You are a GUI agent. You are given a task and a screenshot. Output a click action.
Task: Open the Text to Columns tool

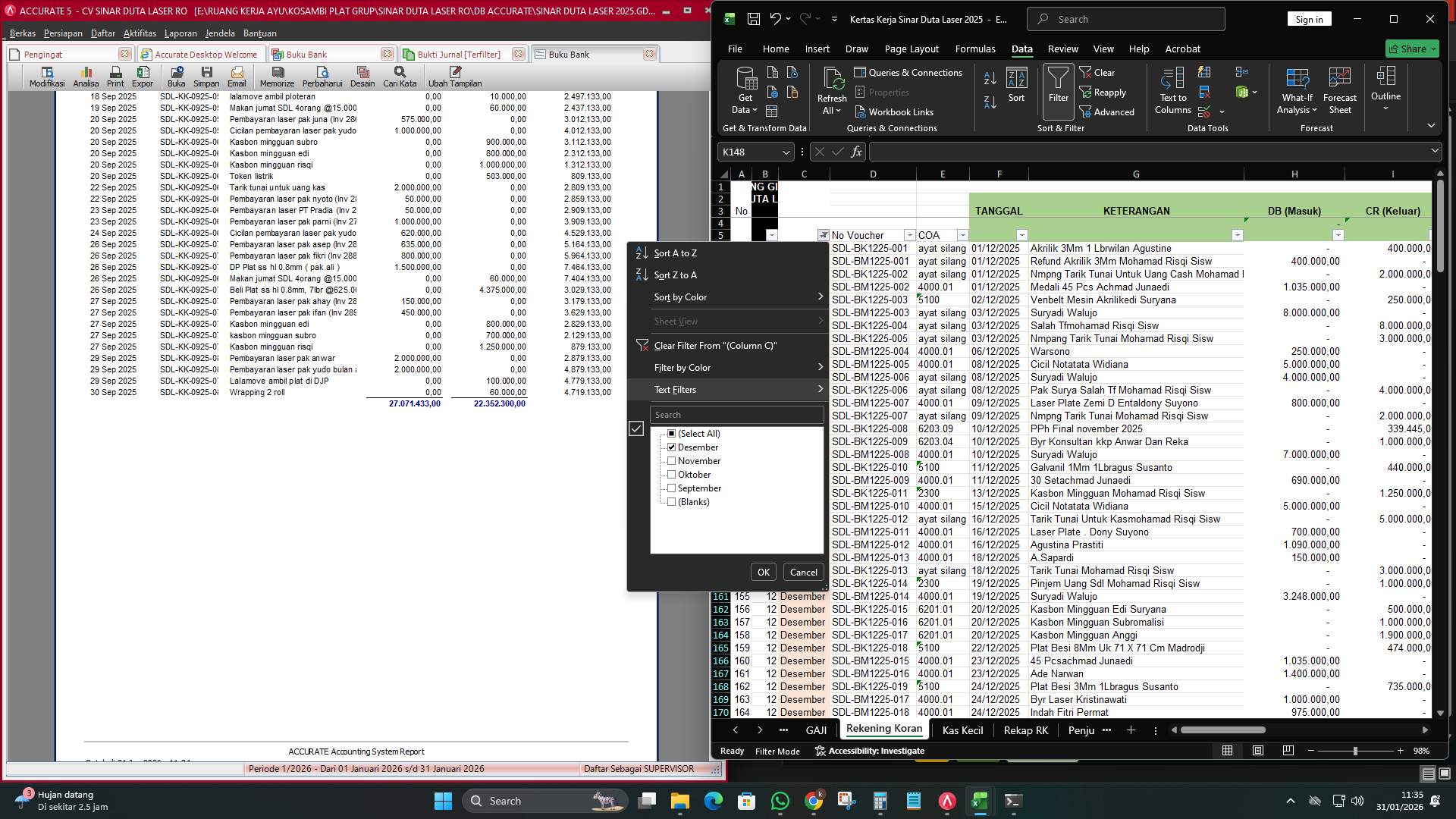point(1172,91)
